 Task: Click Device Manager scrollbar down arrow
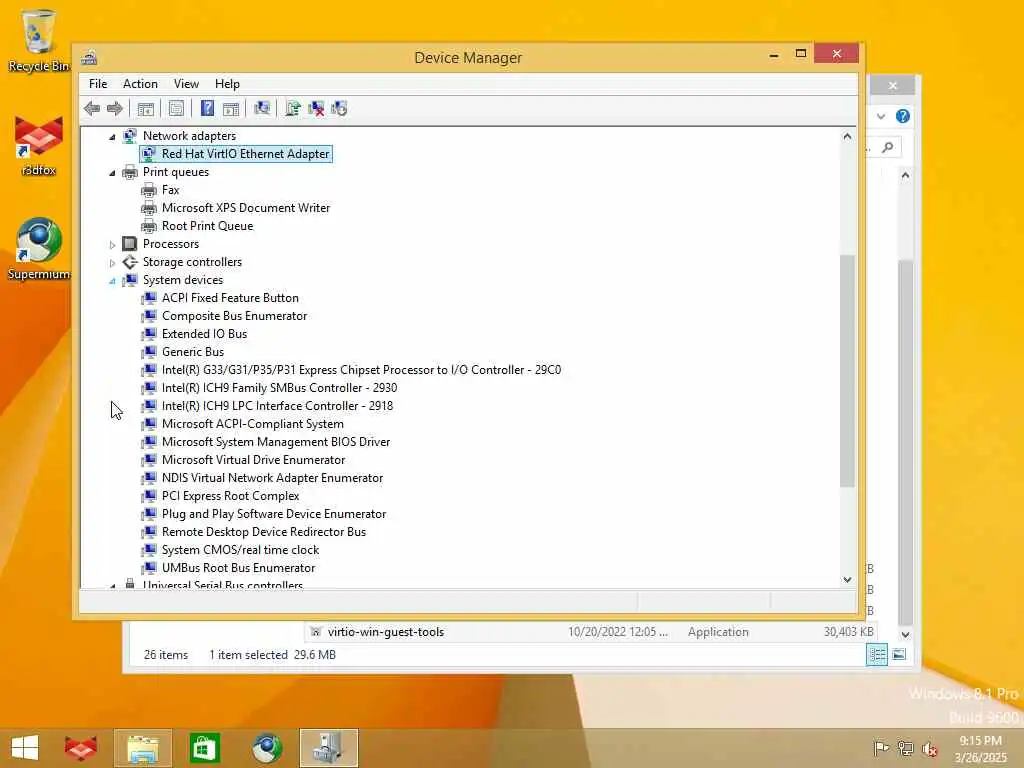pyautogui.click(x=847, y=579)
